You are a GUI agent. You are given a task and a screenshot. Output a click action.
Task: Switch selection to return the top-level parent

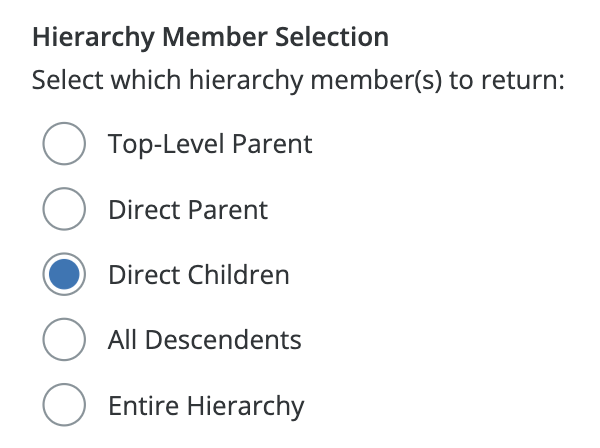tap(63, 144)
